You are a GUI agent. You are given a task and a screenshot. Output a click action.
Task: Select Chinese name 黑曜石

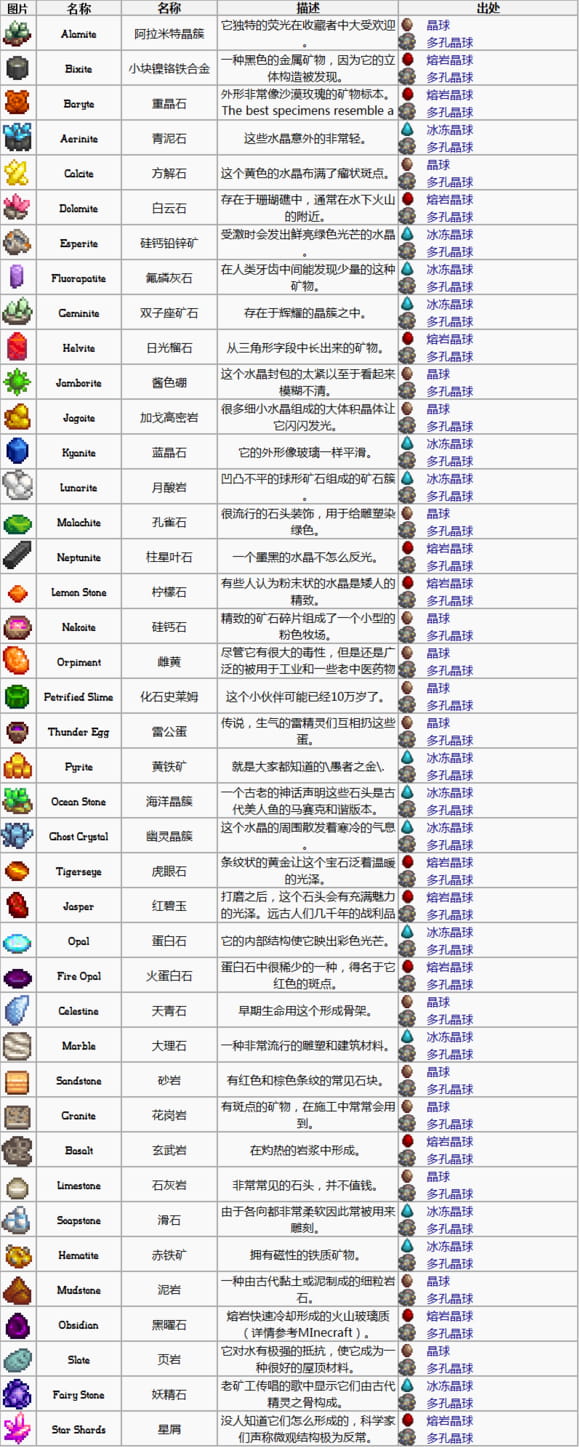[169, 1325]
